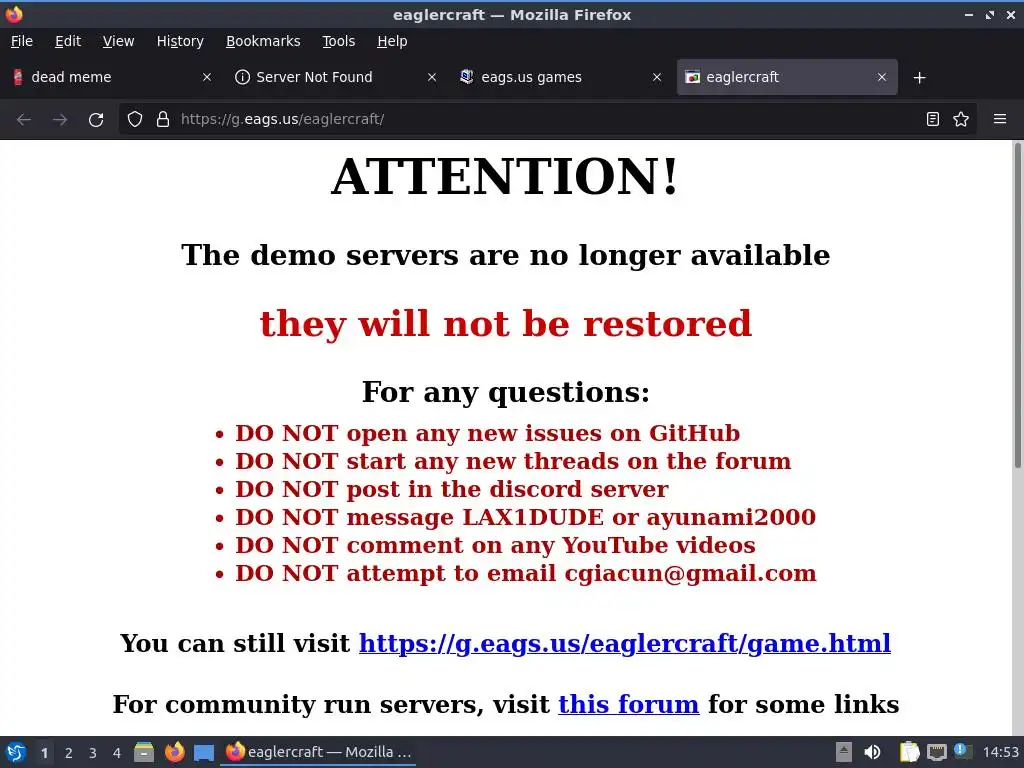Toggle reader view icon

(933, 120)
